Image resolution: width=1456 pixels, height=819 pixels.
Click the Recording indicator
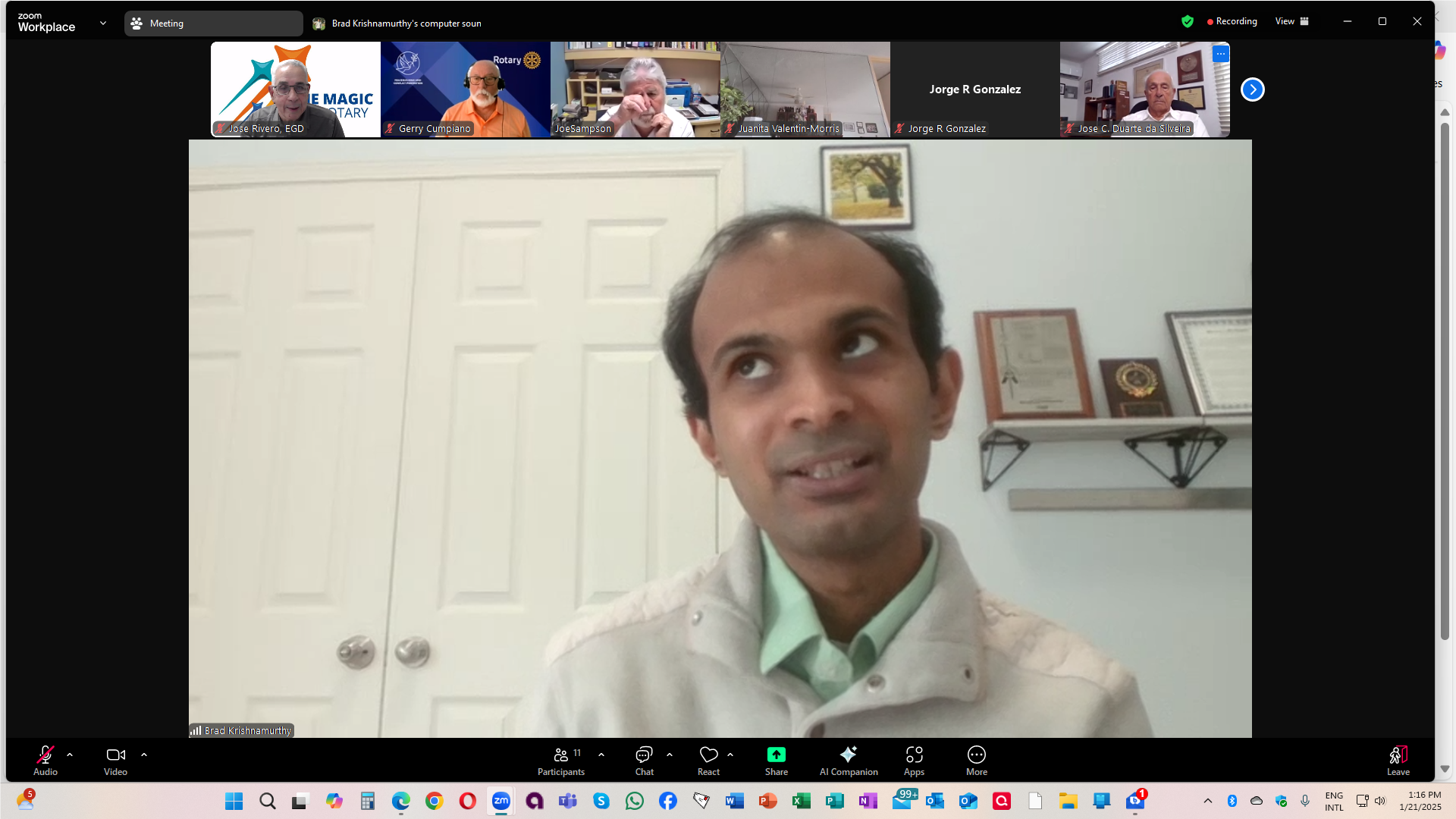1232,21
